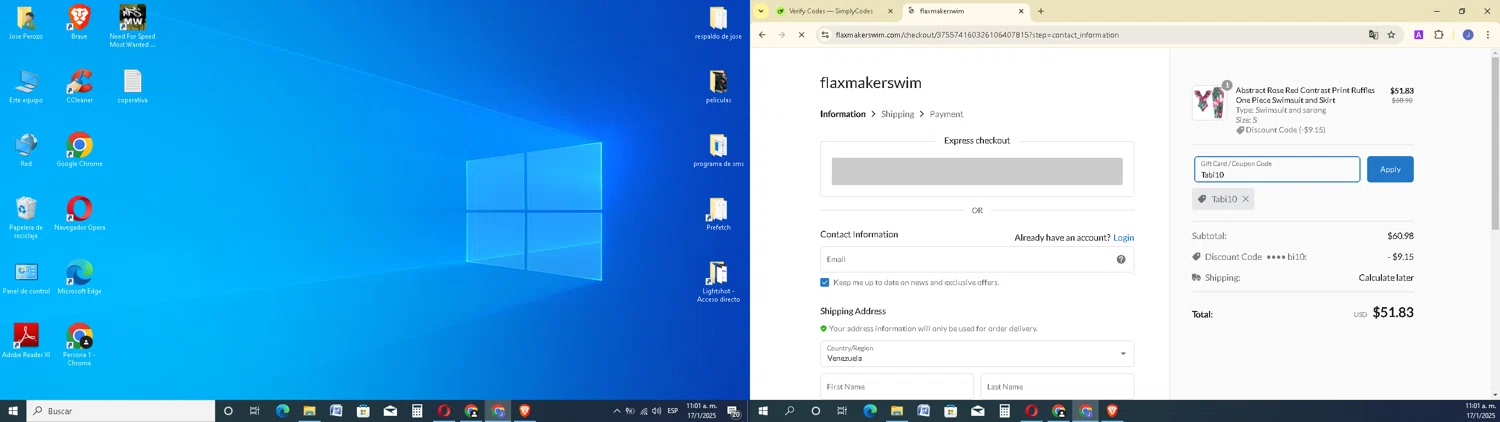This screenshot has height=422, width=1500.
Task: Click the Gift Card / Coupon Code field
Action: (1277, 169)
